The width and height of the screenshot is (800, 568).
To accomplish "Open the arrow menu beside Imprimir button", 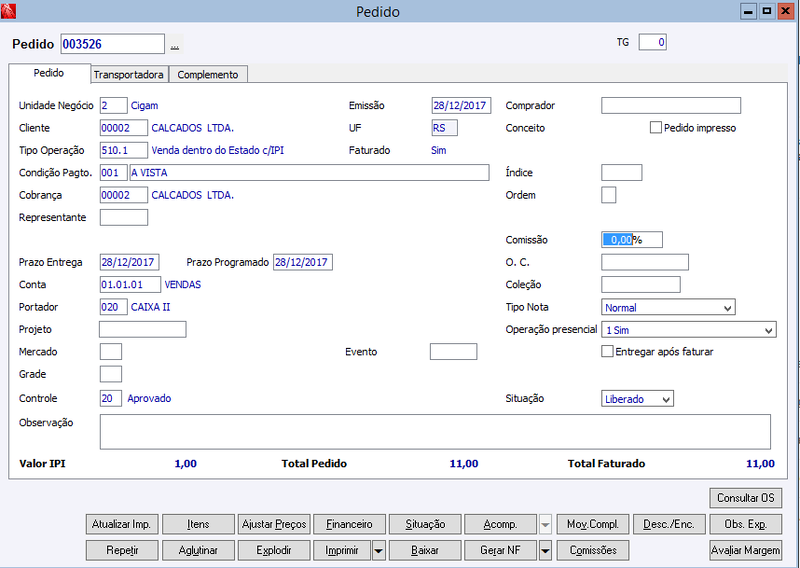I will click(x=379, y=551).
